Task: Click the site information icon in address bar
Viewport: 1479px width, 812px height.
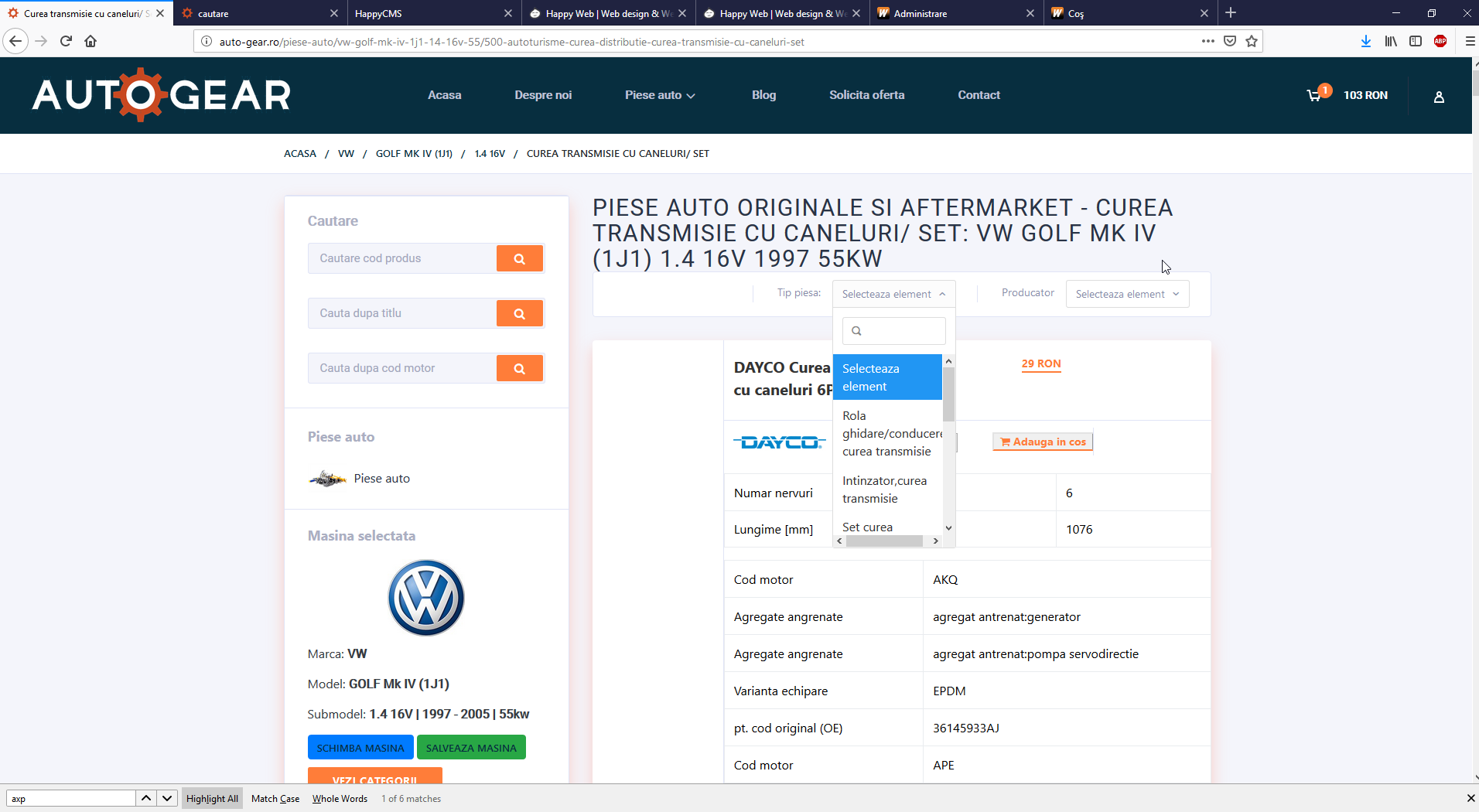Action: point(207,41)
